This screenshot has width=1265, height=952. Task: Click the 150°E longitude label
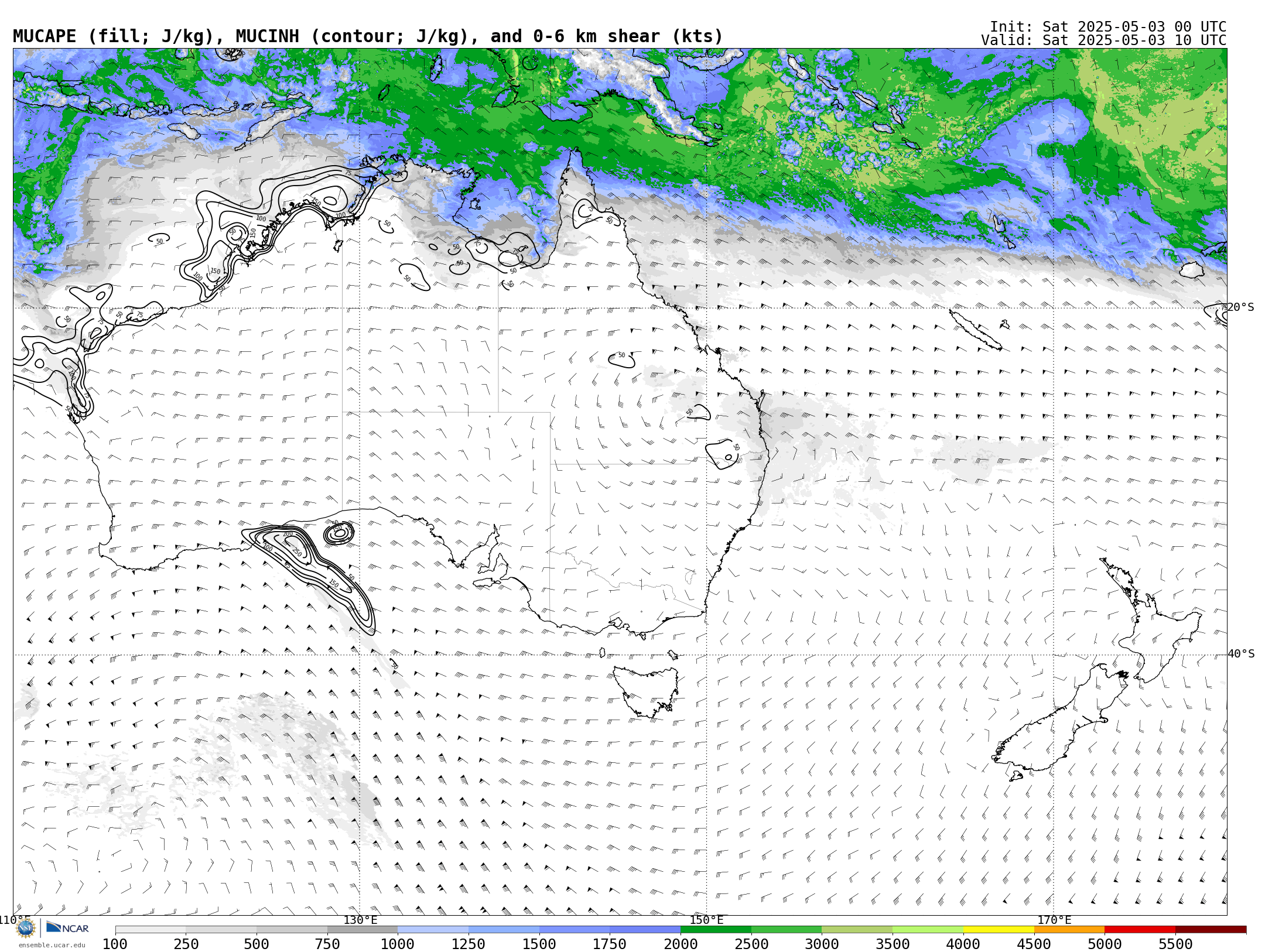pos(706,920)
